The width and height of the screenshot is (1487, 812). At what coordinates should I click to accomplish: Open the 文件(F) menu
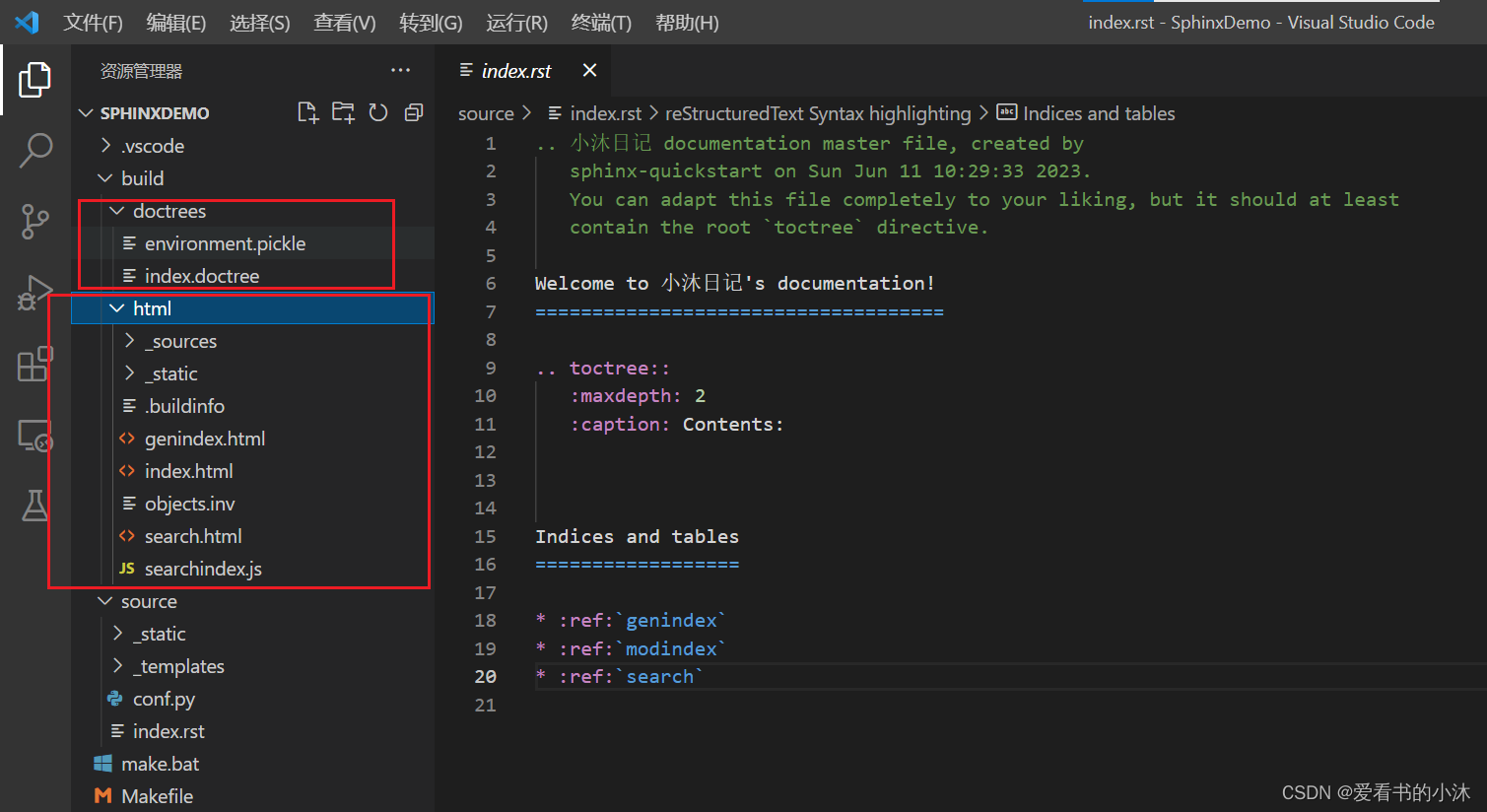[x=94, y=23]
